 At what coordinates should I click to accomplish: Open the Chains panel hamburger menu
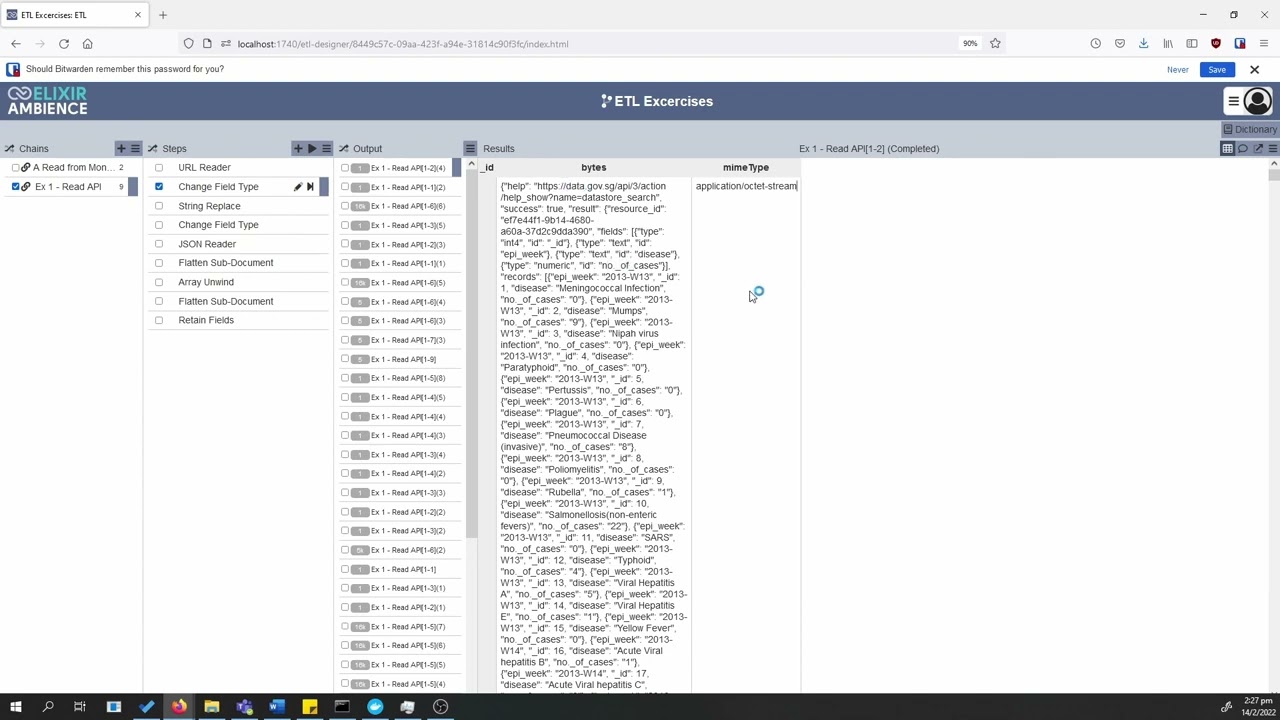click(x=135, y=148)
